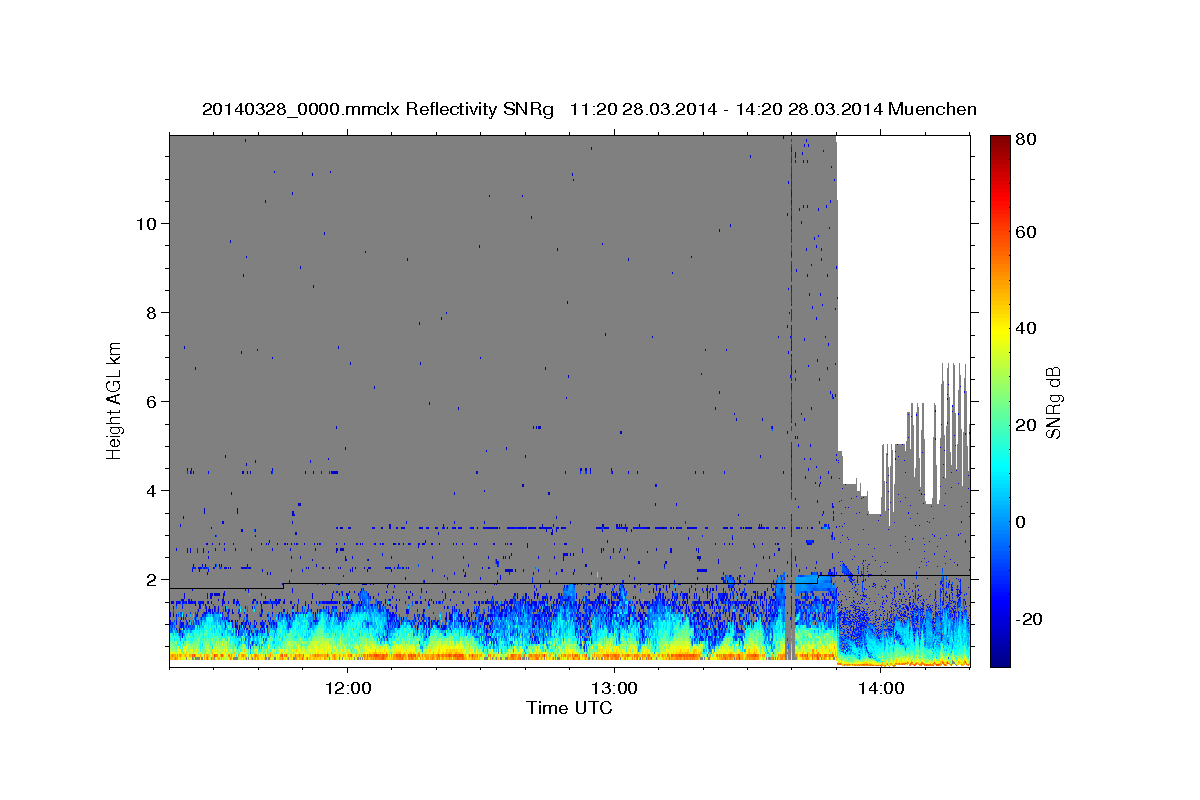Click the colorbar value -20
Screen dimensions: 1200x800
(1029, 619)
